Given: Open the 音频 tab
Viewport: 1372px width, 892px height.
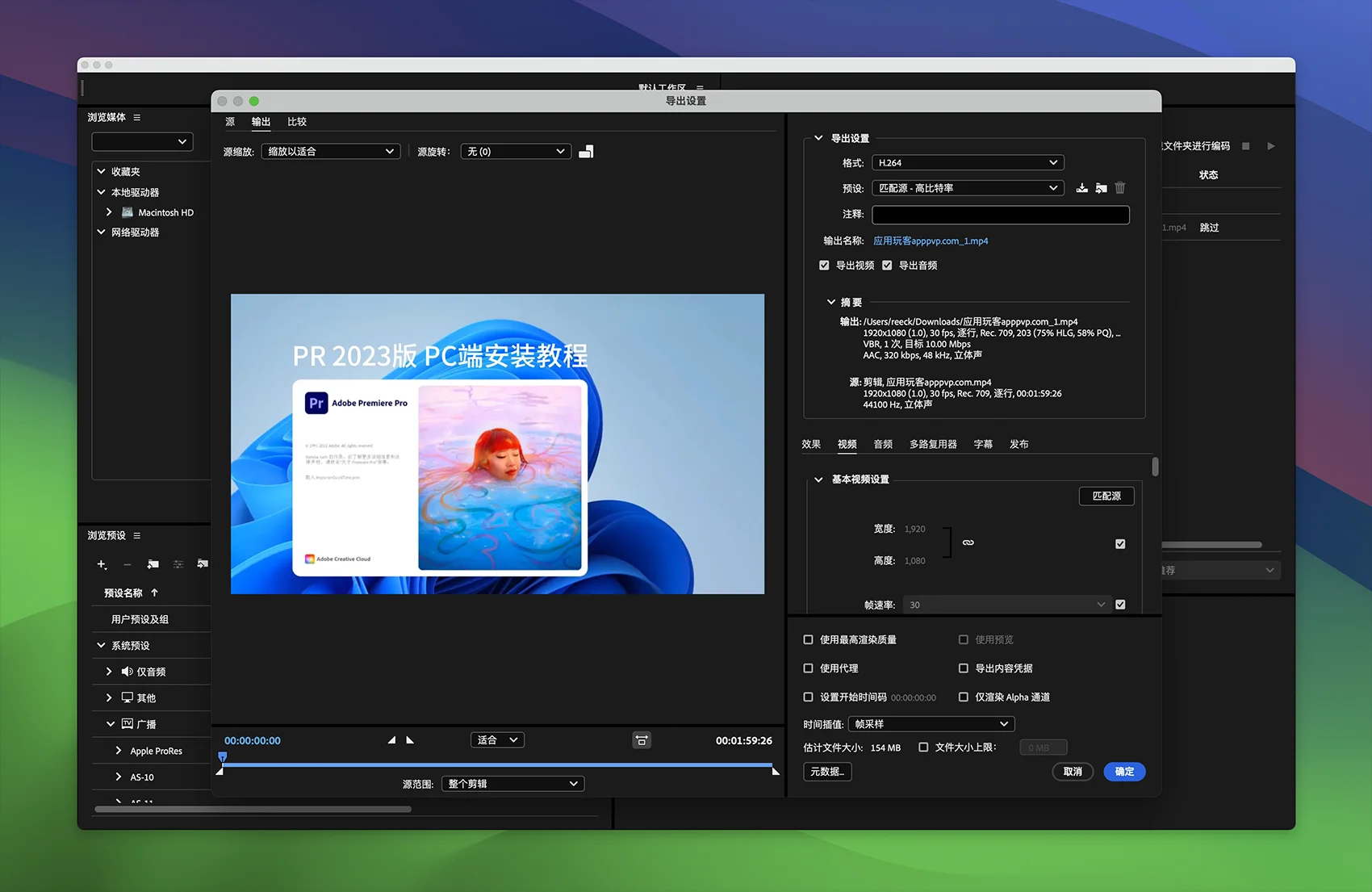Looking at the screenshot, I should [x=883, y=444].
